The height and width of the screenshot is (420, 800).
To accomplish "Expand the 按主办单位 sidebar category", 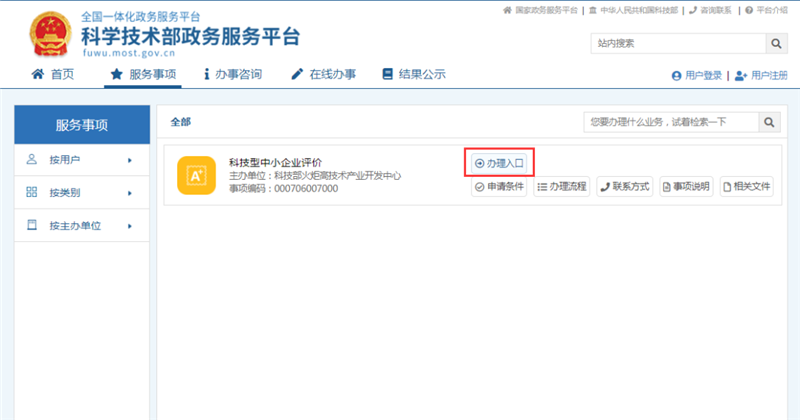I will pyautogui.click(x=82, y=227).
